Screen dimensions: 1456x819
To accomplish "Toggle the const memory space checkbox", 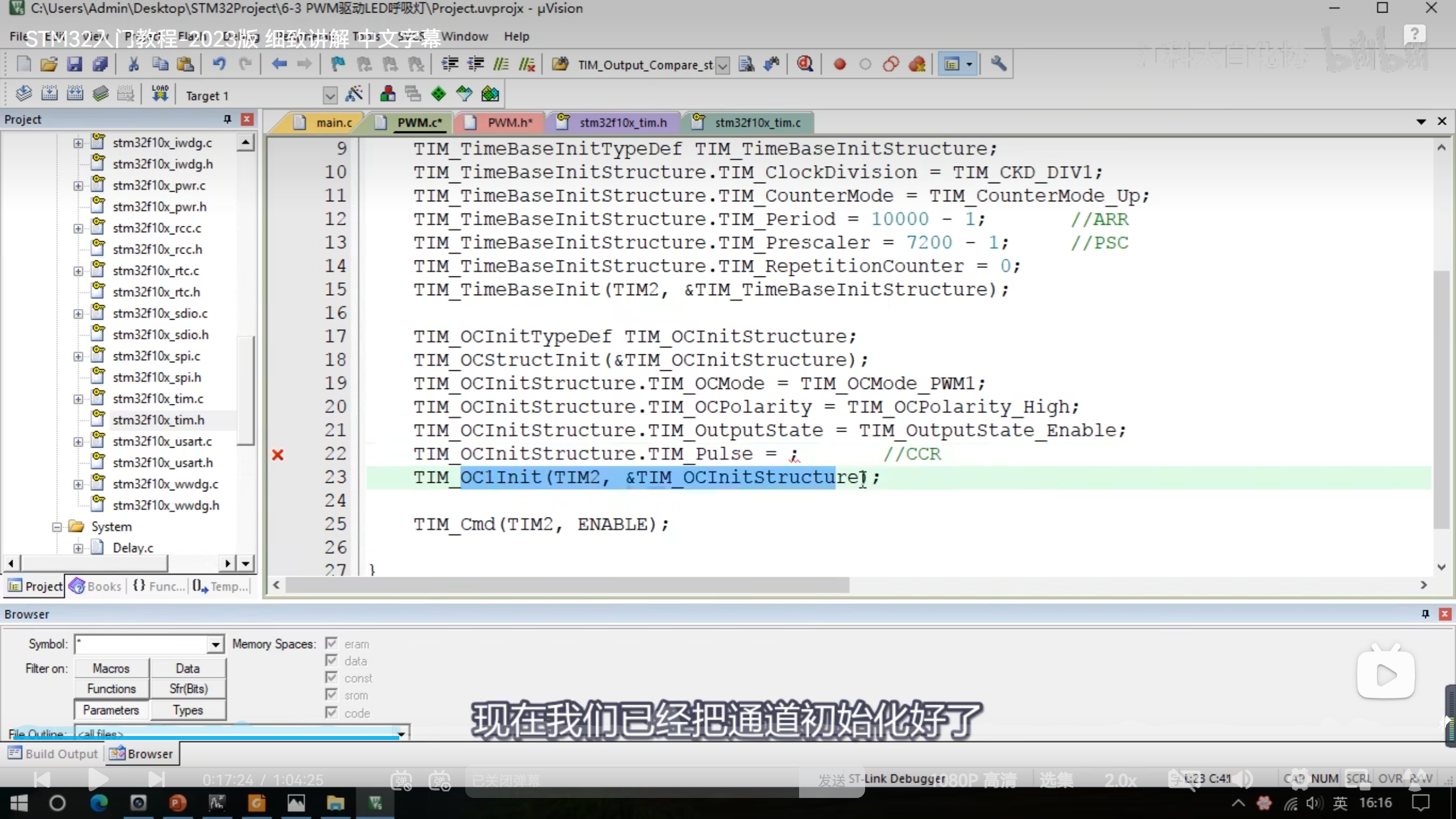I will click(x=332, y=678).
